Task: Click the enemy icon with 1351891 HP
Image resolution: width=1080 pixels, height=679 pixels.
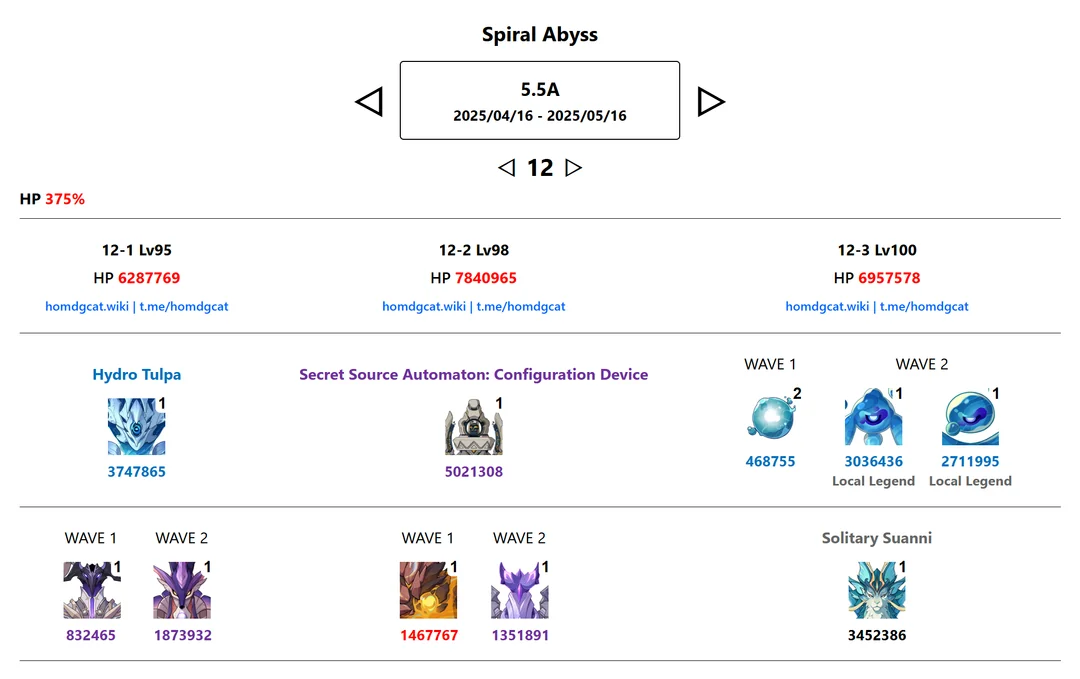Action: tap(520, 590)
